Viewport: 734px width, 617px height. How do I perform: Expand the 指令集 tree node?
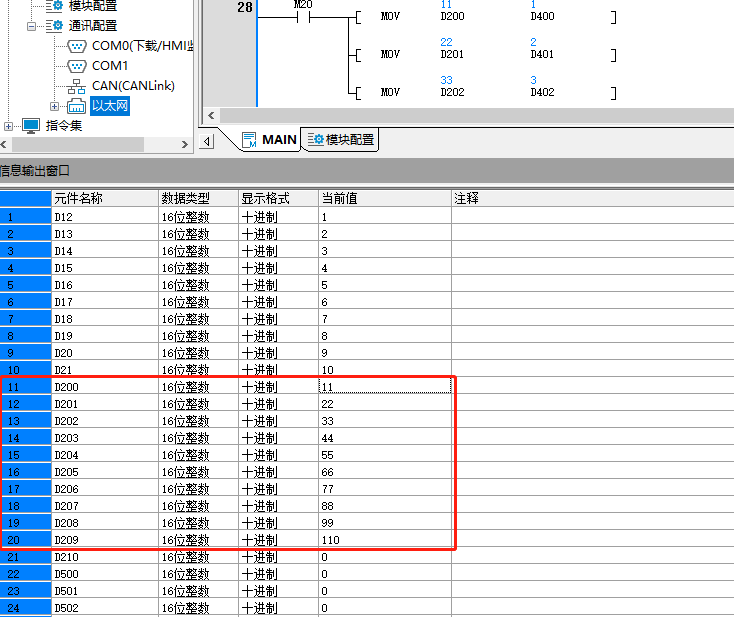click(x=8, y=126)
